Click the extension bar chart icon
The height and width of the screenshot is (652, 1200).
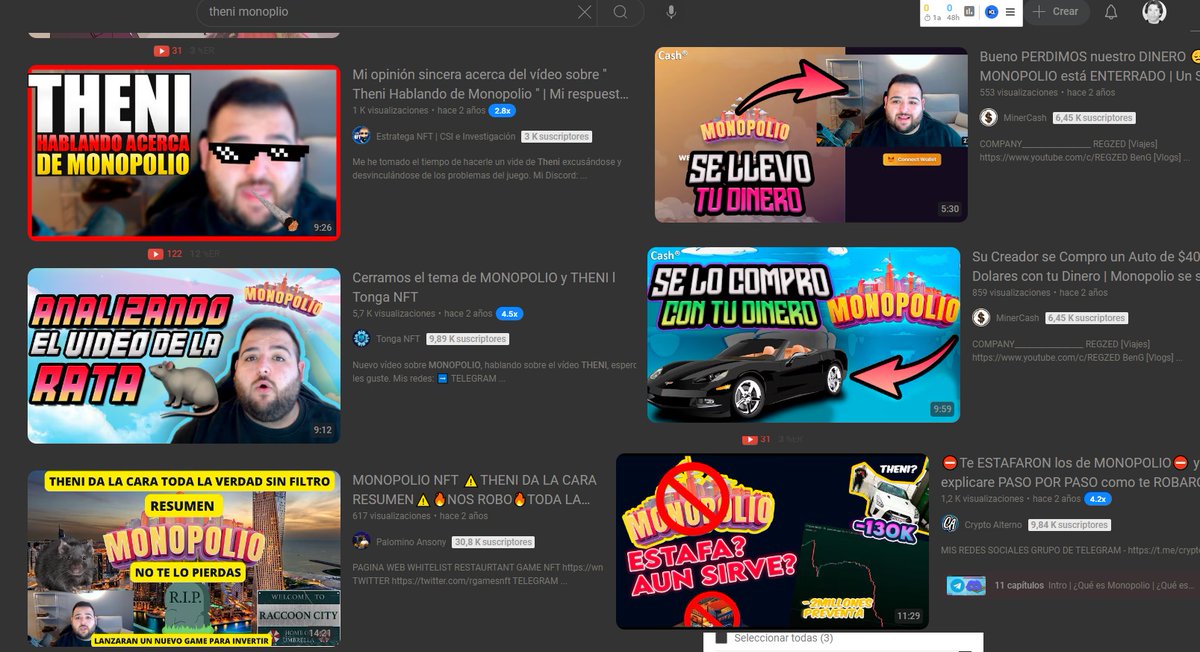[x=970, y=12]
